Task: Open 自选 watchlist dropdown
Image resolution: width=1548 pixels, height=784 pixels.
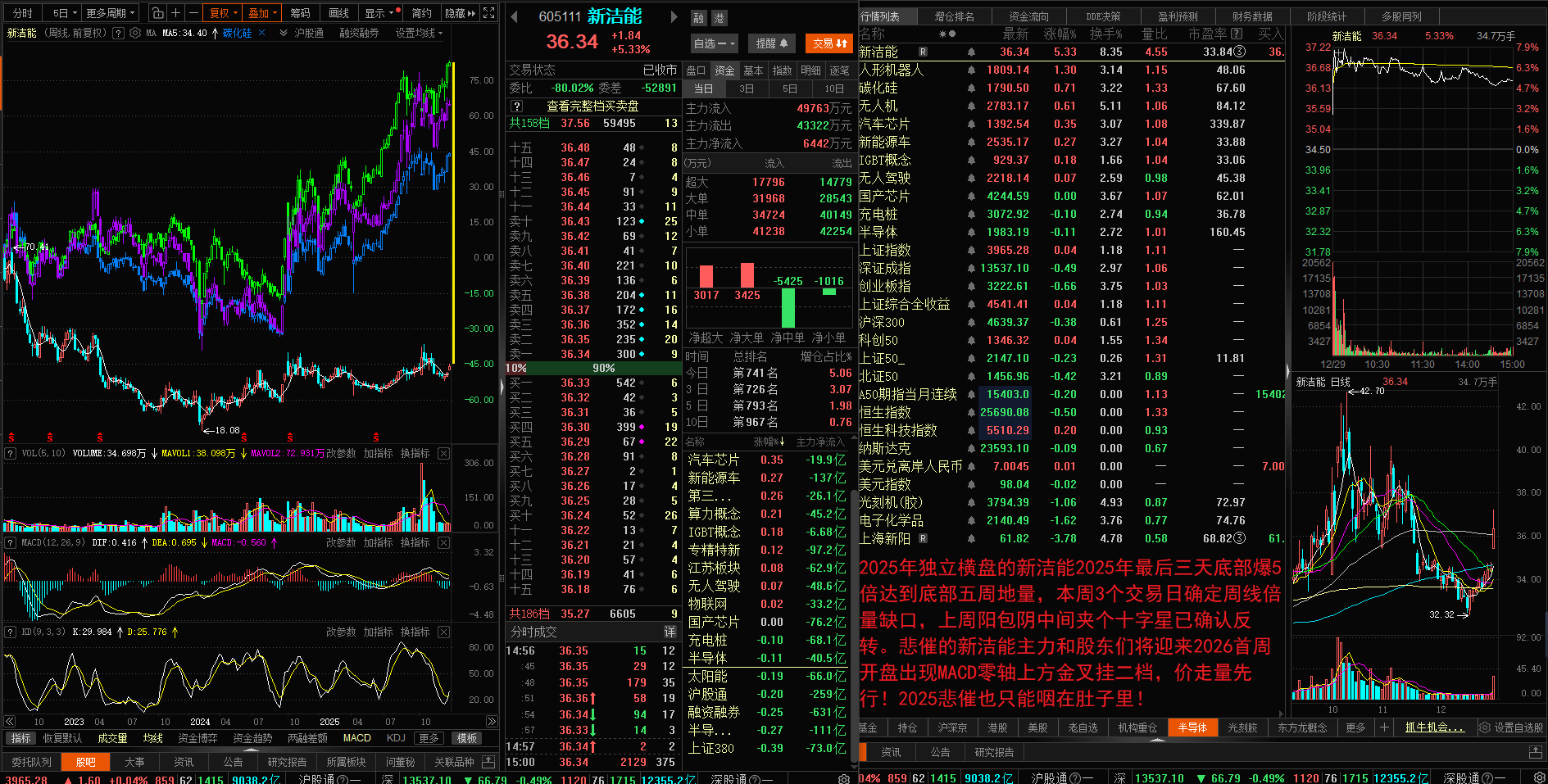Action: click(x=715, y=43)
